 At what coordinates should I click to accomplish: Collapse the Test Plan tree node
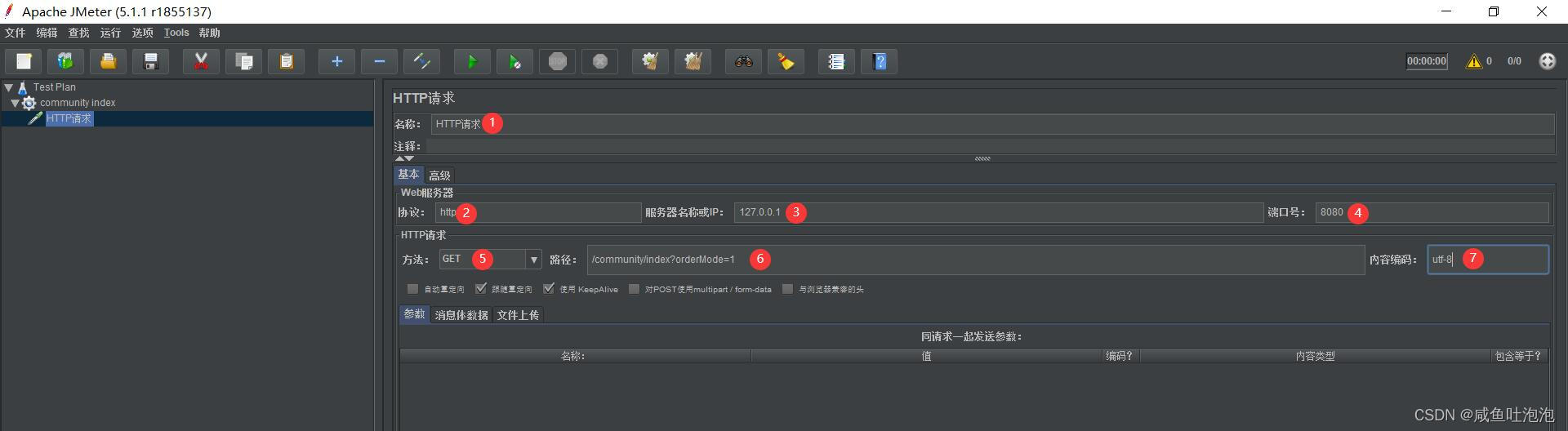pos(9,87)
